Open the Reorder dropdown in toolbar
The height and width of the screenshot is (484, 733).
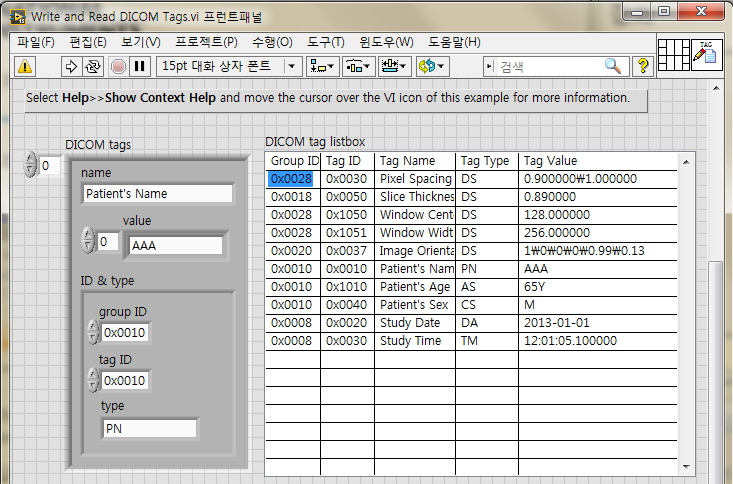pyautogui.click(x=431, y=66)
